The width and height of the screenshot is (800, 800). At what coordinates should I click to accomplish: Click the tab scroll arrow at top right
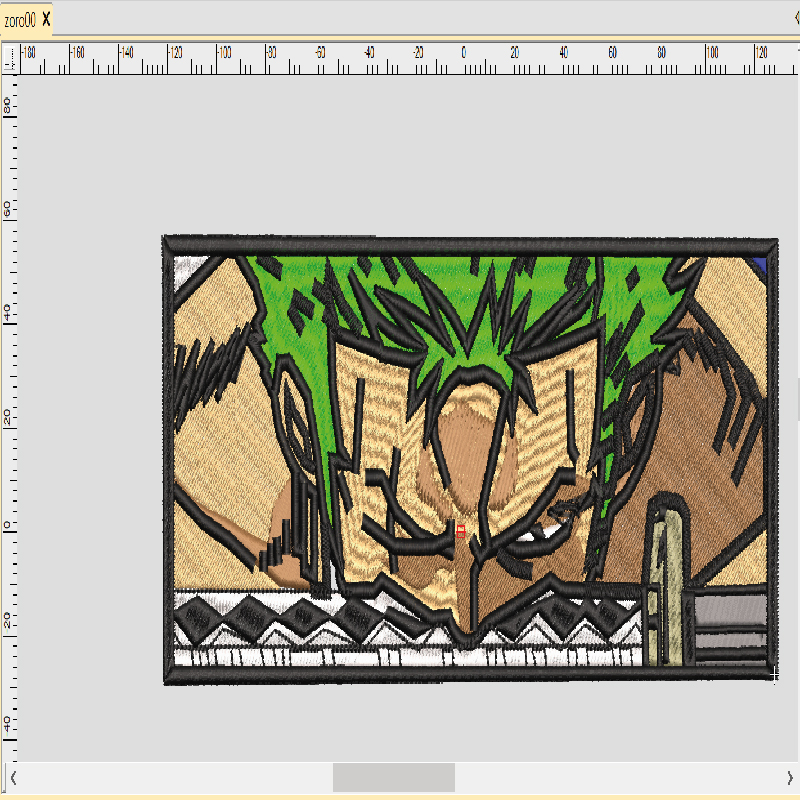796,18
